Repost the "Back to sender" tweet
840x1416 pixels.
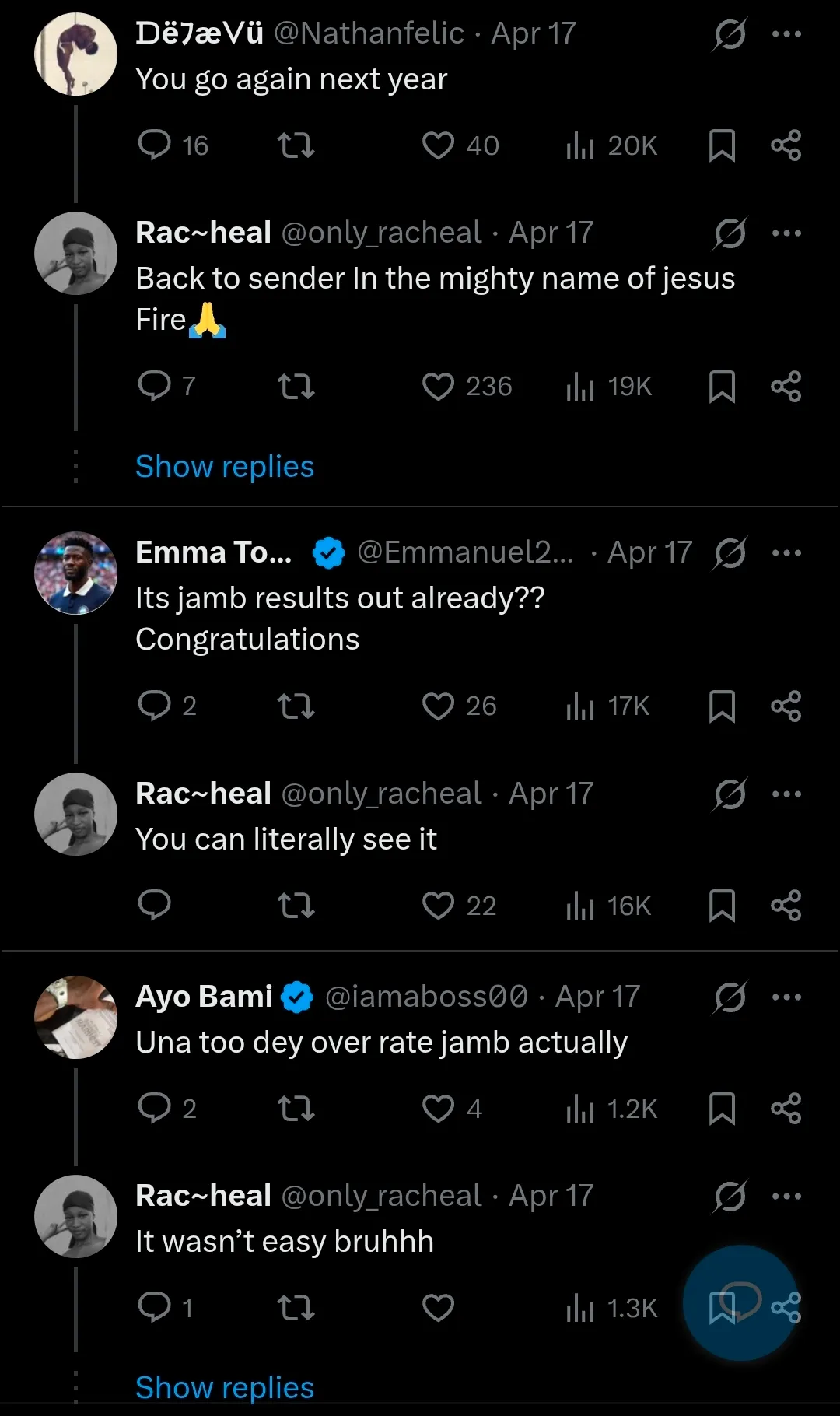(296, 386)
